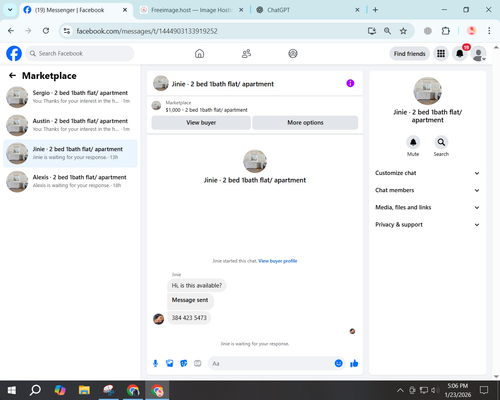The image size is (500, 400).
Task: Mute this conversation with bell icon
Action: 413,142
